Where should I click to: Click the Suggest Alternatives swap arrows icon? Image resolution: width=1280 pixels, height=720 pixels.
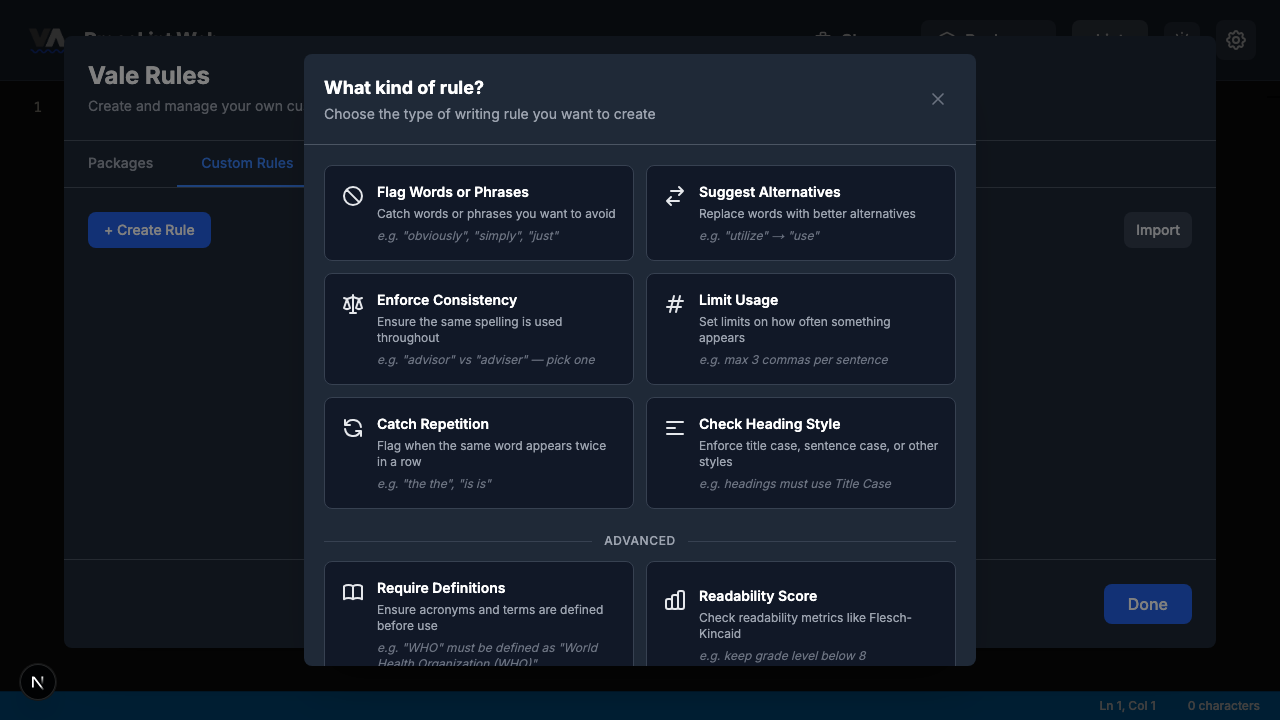(x=675, y=196)
